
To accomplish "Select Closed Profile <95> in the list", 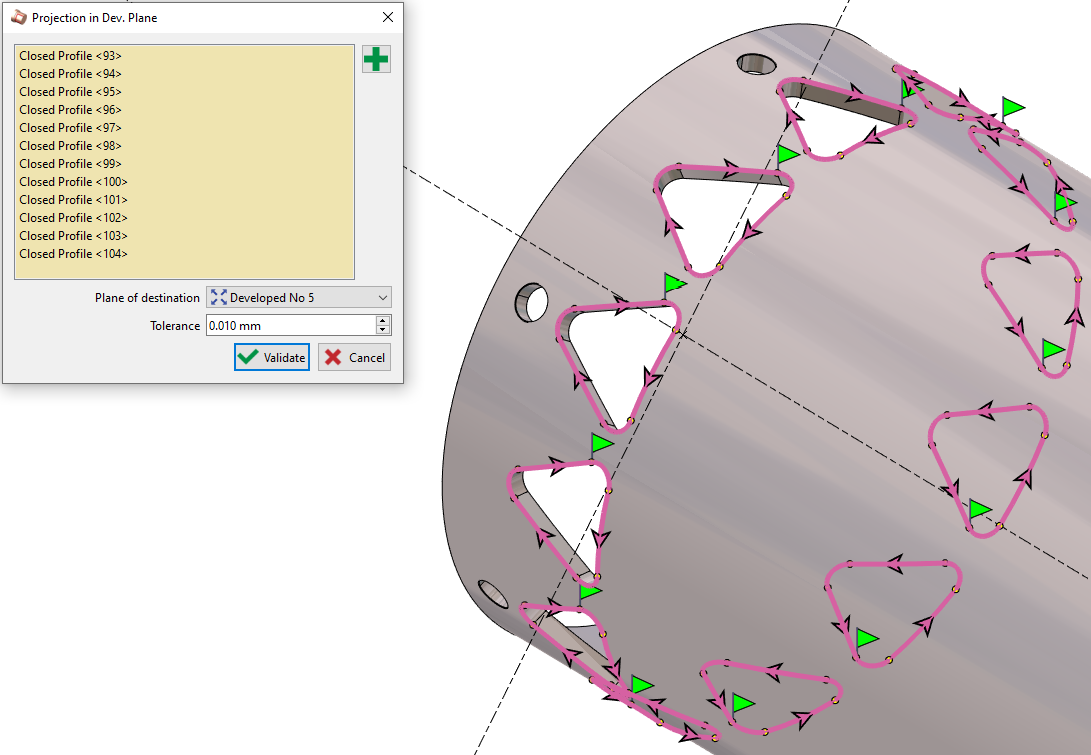I will [70, 92].
